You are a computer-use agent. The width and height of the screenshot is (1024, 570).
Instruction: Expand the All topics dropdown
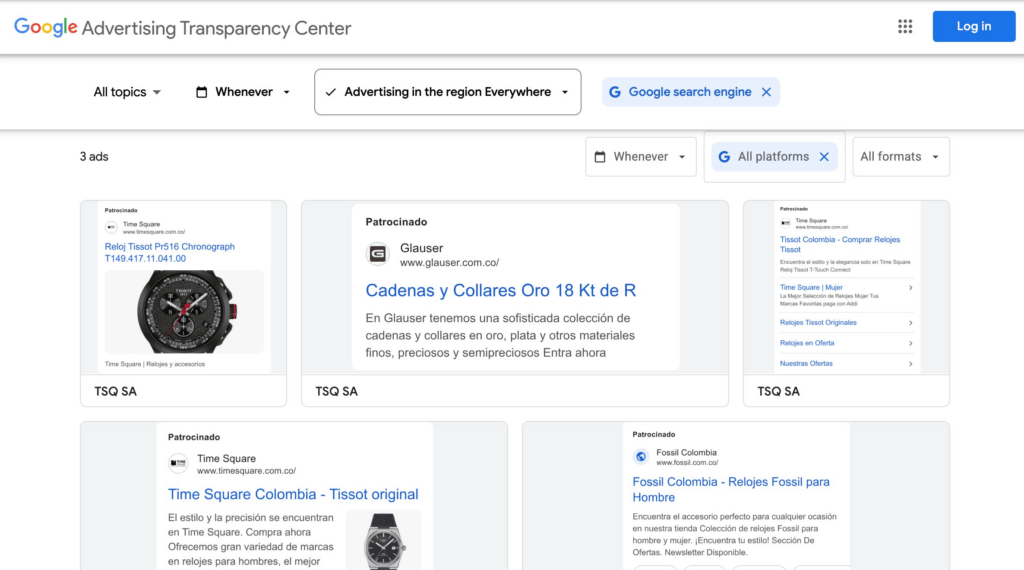pyautogui.click(x=127, y=92)
